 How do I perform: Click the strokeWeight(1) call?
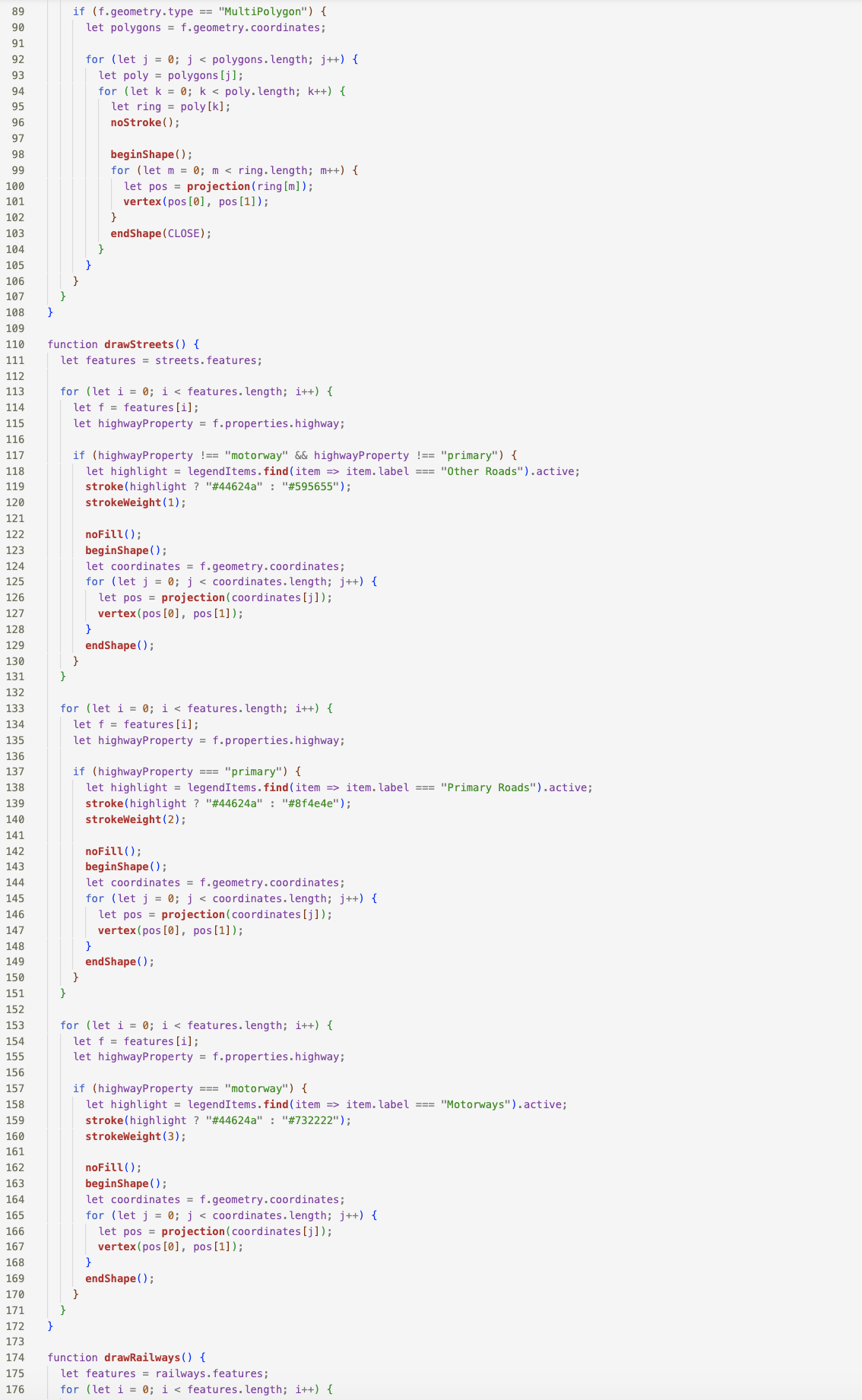pyautogui.click(x=136, y=502)
